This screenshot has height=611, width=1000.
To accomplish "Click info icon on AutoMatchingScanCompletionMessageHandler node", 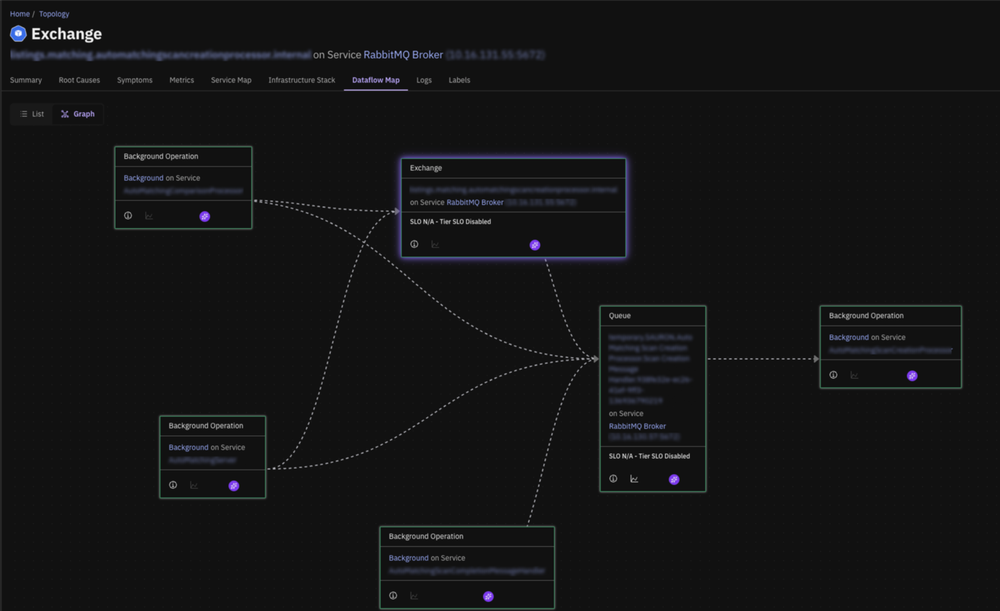I will (394, 596).
